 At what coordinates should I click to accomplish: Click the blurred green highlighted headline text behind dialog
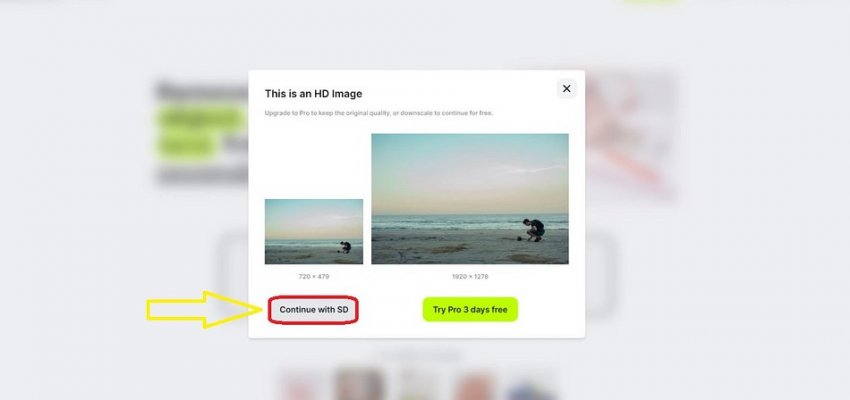(x=203, y=132)
